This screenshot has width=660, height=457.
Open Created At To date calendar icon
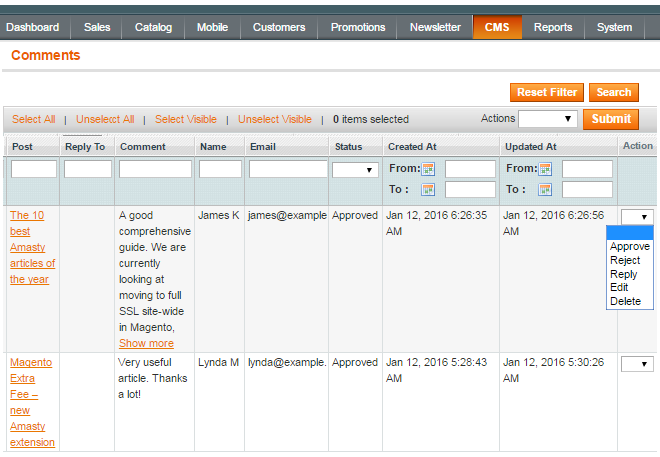point(428,189)
